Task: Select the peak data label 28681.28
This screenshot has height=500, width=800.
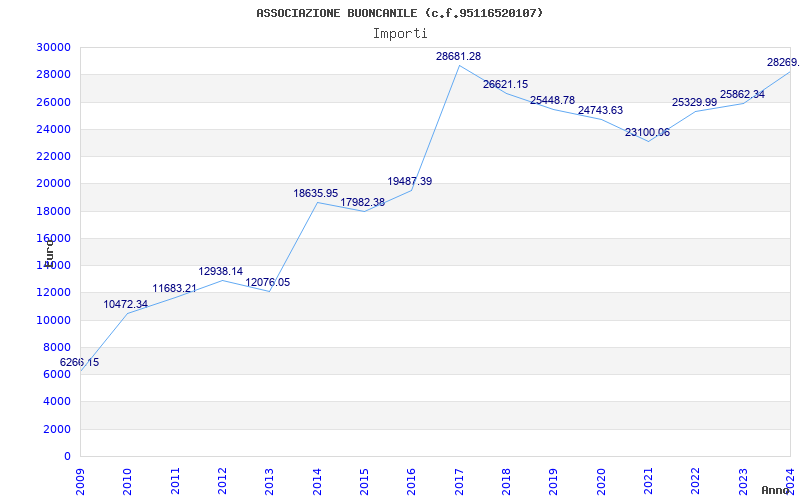Action: [x=458, y=57]
